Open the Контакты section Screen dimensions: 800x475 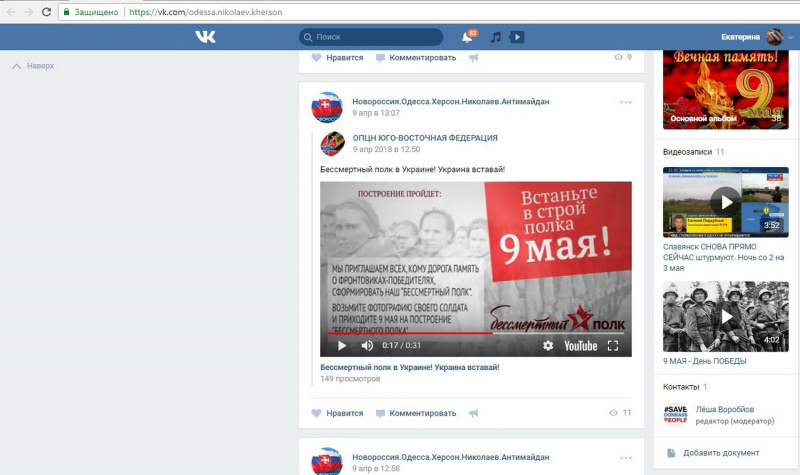click(x=681, y=386)
